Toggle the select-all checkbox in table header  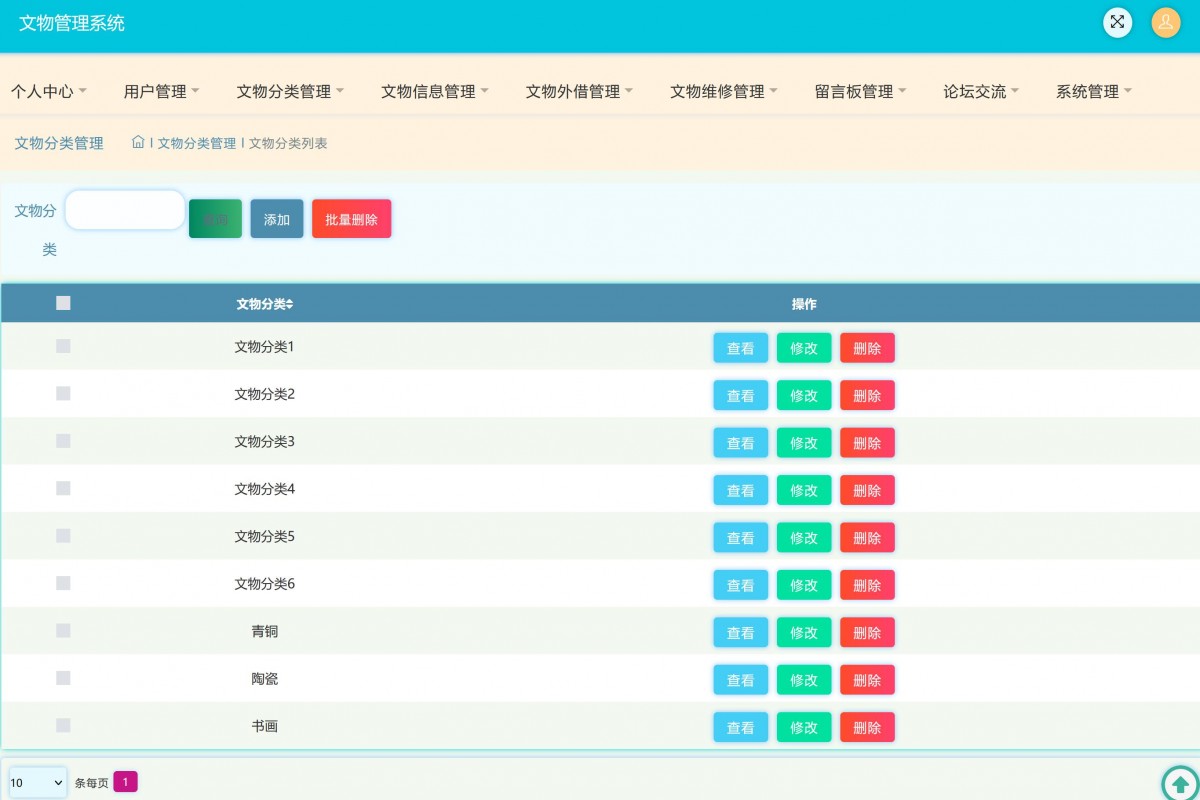63,302
